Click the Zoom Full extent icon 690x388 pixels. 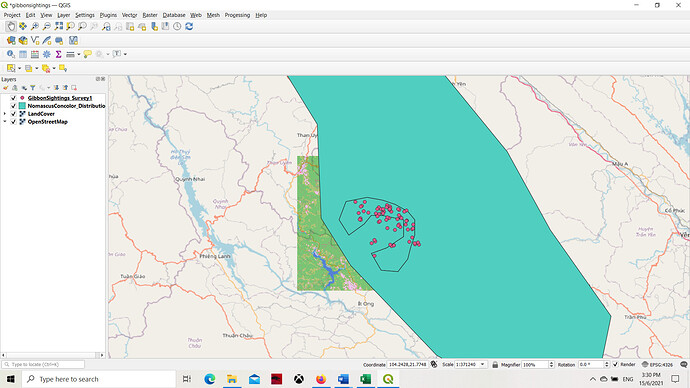point(59,26)
